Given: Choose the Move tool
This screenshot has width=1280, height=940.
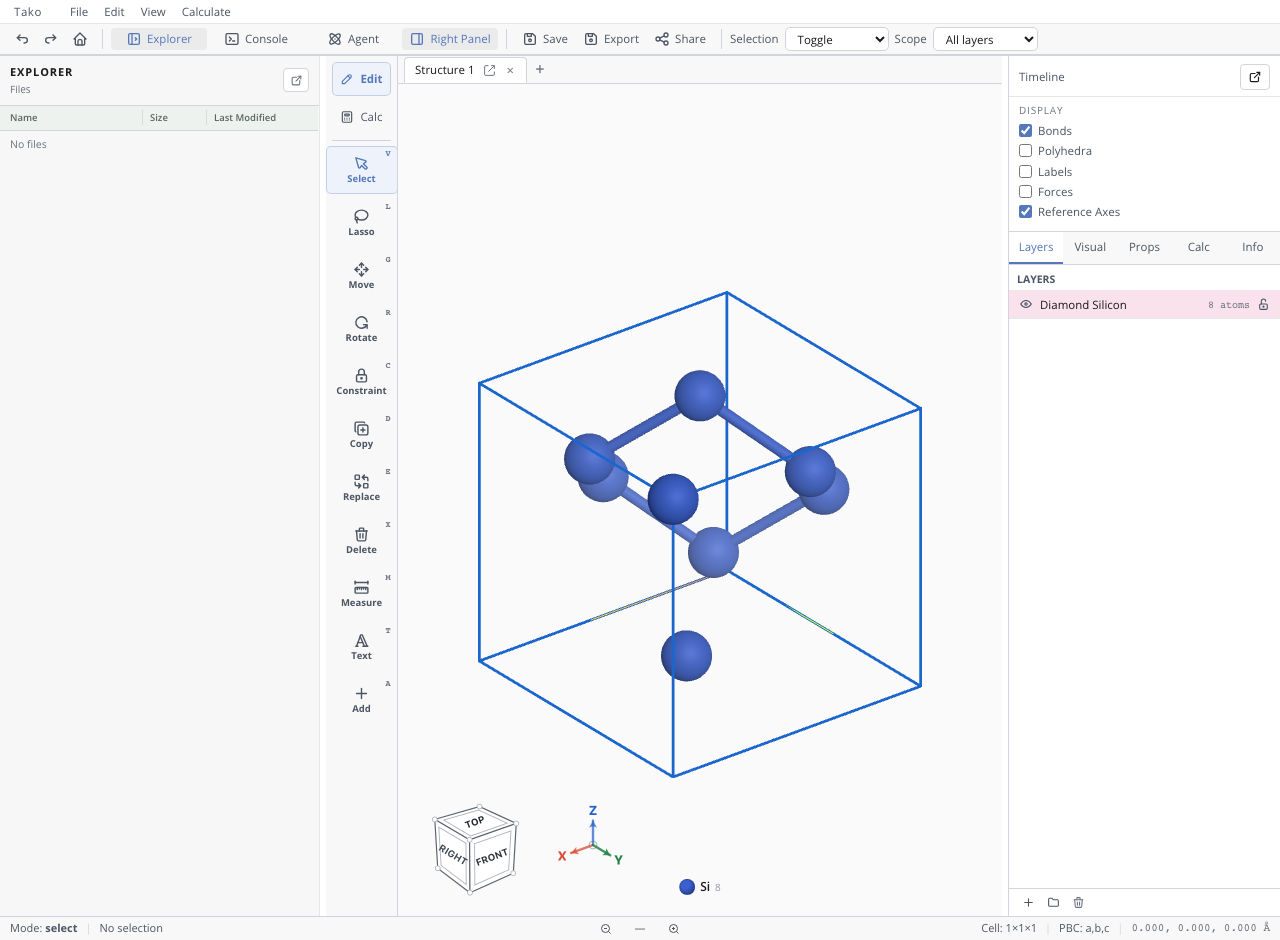Looking at the screenshot, I should (361, 276).
